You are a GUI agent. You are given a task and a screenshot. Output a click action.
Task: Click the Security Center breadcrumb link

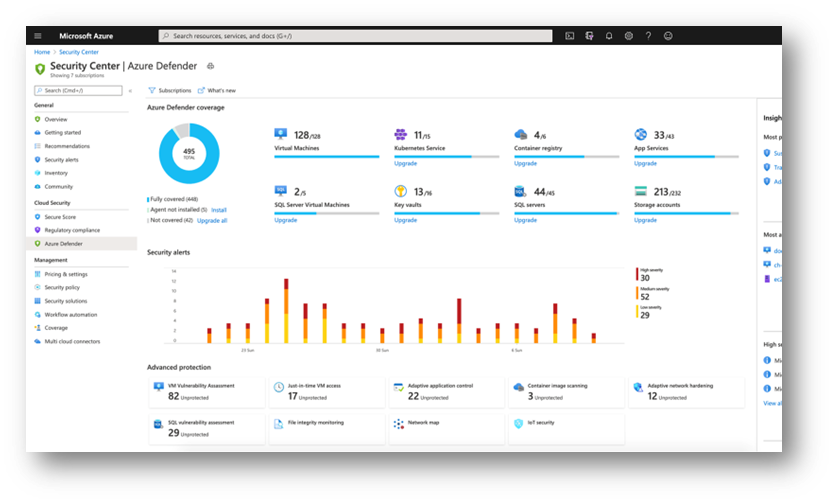(79, 52)
